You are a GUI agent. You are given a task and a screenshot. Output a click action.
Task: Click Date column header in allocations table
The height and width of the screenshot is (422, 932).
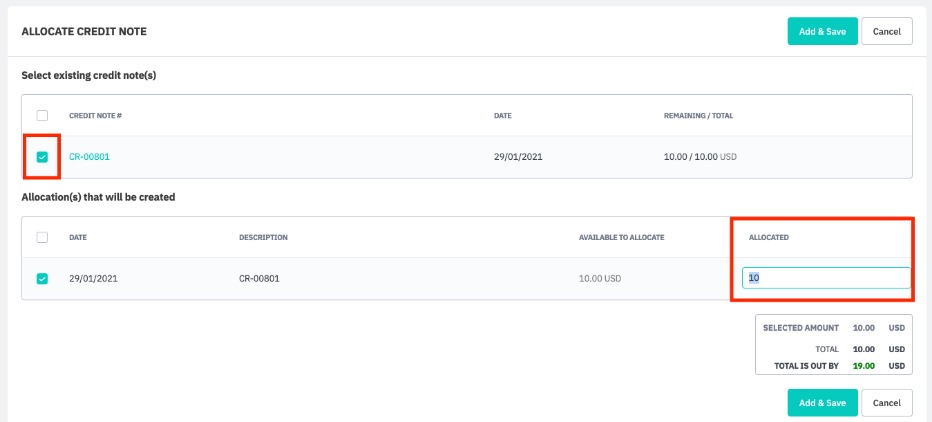point(78,238)
